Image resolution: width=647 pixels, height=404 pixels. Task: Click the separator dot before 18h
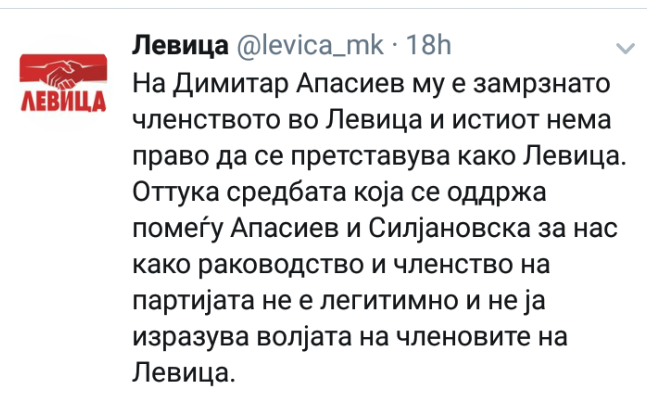pos(394,46)
